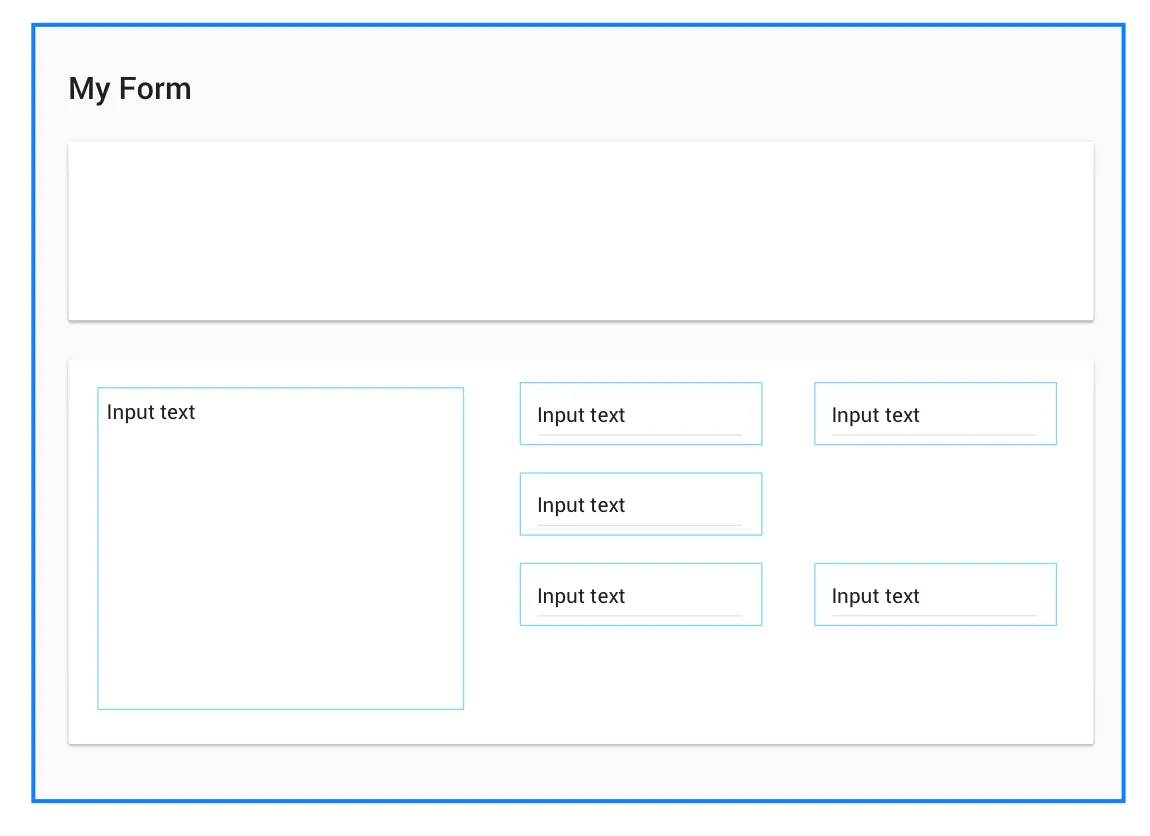The height and width of the screenshot is (836, 1150).
Task: Click the underline of the third-row middle Input text field
Action: pos(640,616)
